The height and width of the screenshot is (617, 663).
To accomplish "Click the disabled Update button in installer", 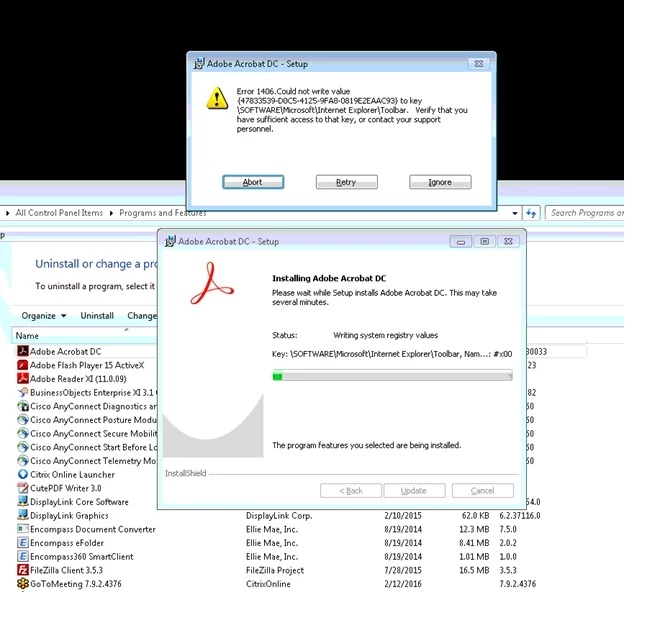I will pyautogui.click(x=414, y=491).
